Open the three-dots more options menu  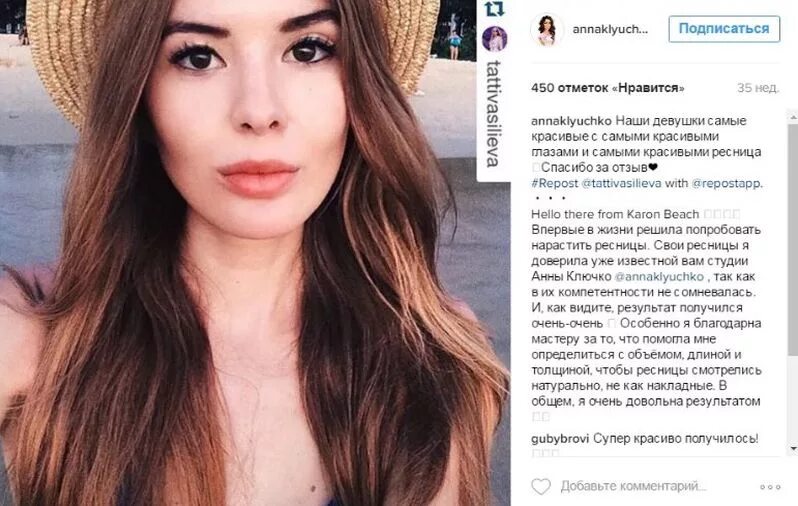coord(770,487)
